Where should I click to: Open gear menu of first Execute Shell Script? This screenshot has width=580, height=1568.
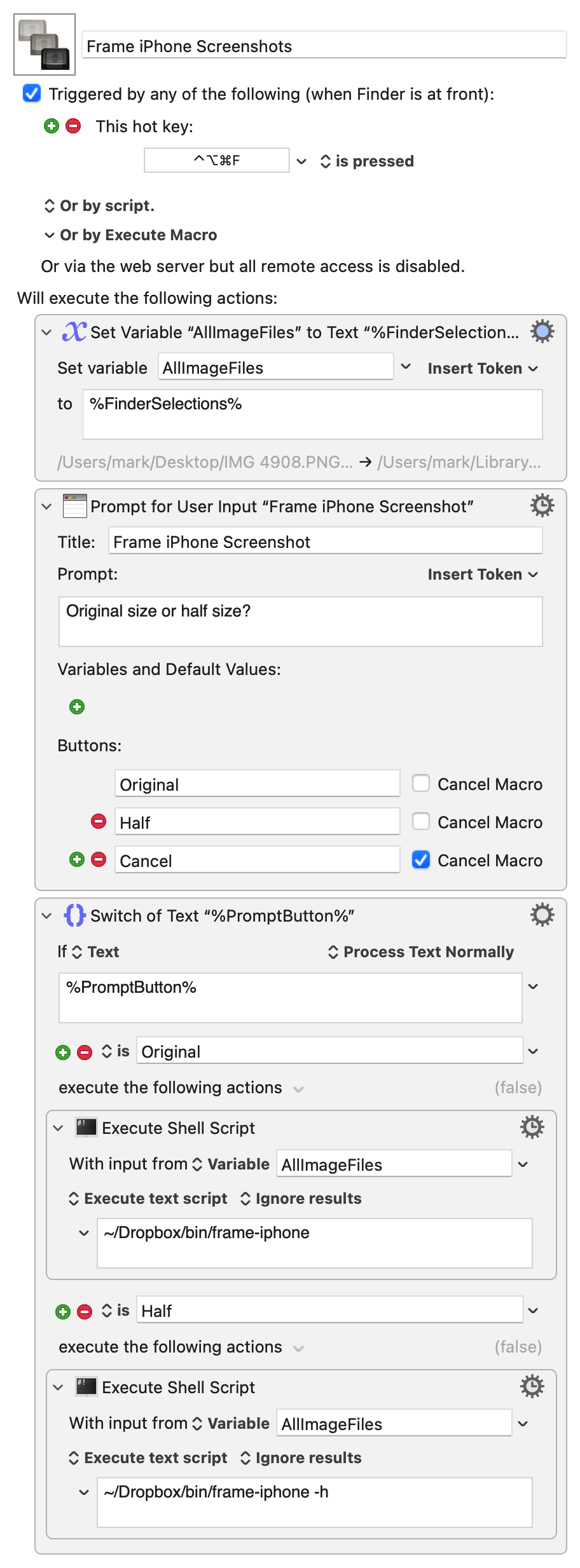pyautogui.click(x=532, y=1128)
